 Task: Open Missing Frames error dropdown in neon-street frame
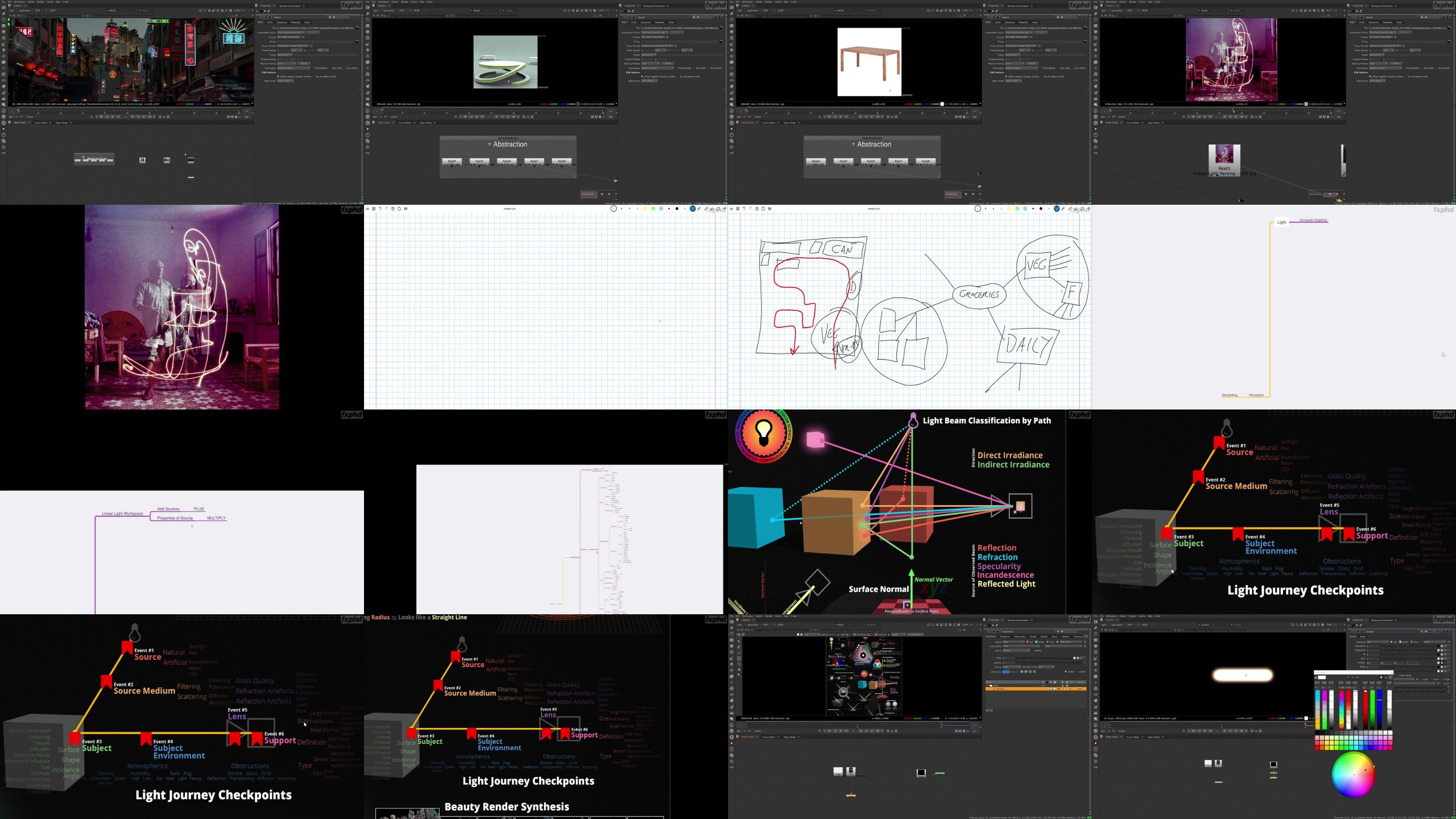point(287,63)
